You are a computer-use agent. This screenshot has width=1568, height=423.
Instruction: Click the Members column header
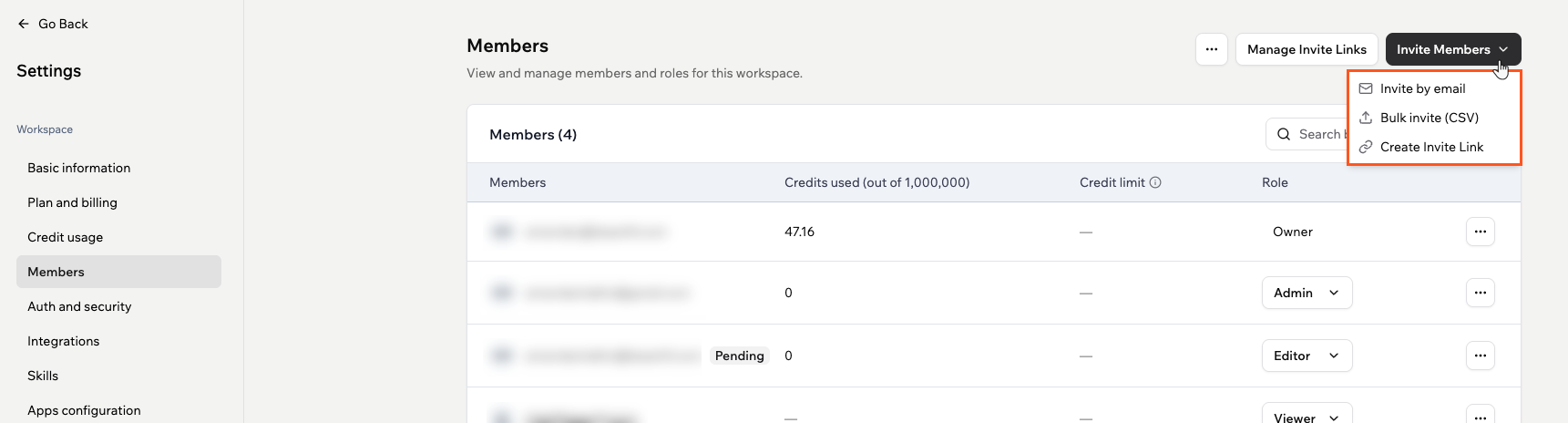(518, 182)
